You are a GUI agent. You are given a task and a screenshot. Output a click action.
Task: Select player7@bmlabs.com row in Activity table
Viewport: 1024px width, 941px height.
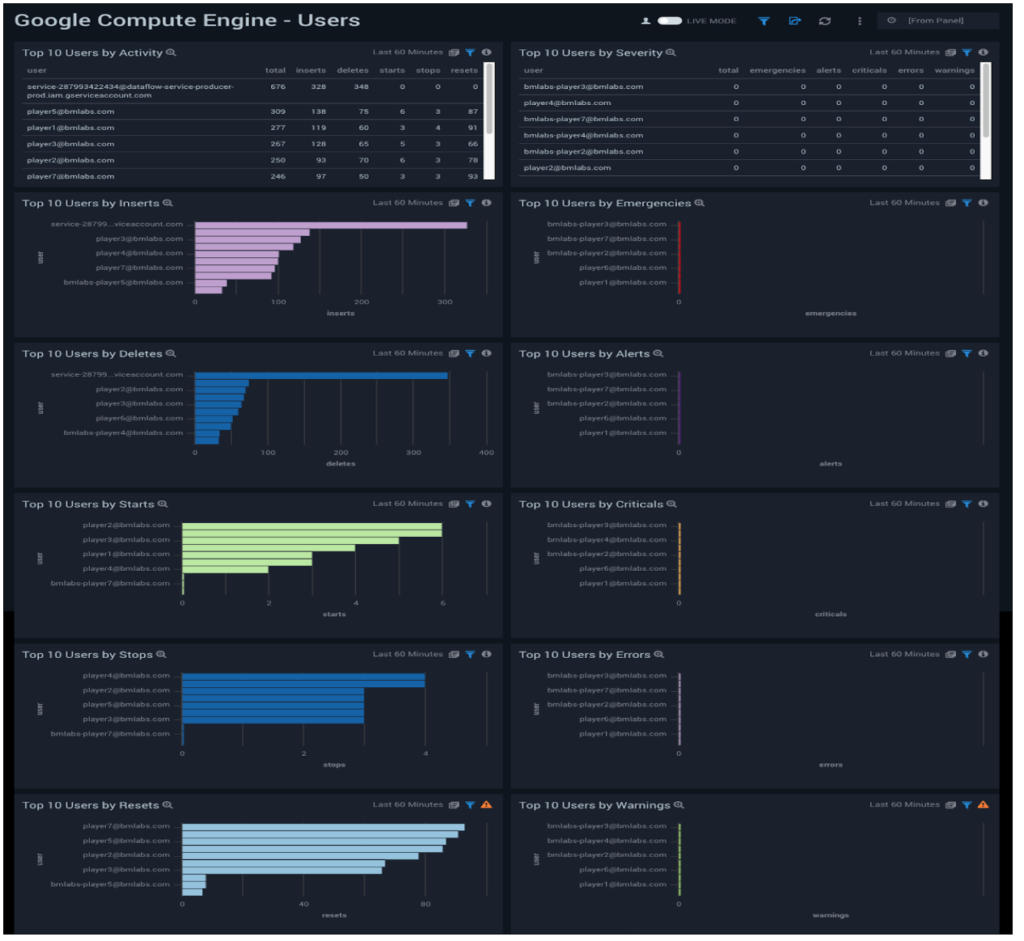click(255, 178)
